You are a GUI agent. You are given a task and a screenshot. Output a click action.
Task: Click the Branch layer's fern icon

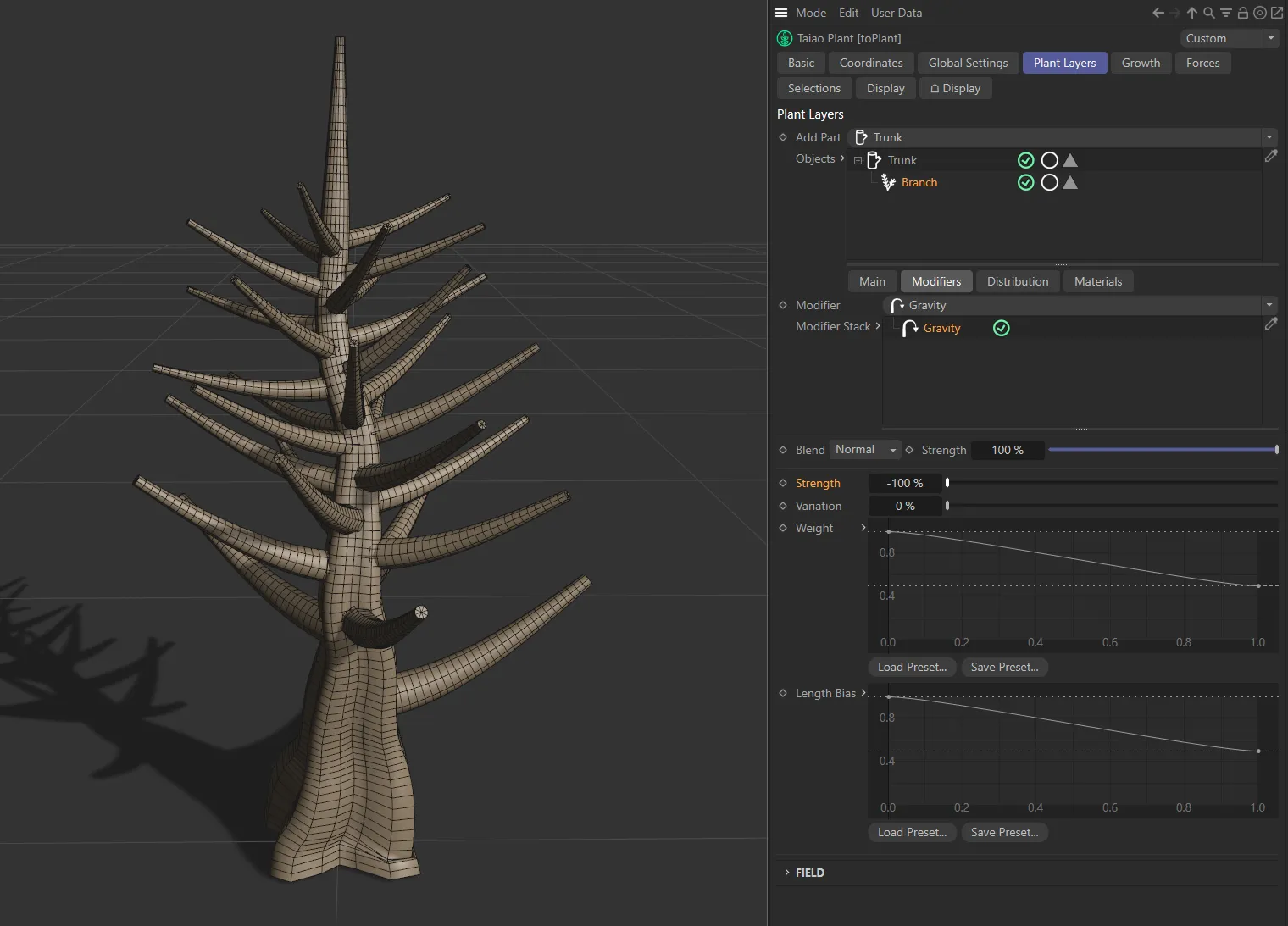(887, 182)
